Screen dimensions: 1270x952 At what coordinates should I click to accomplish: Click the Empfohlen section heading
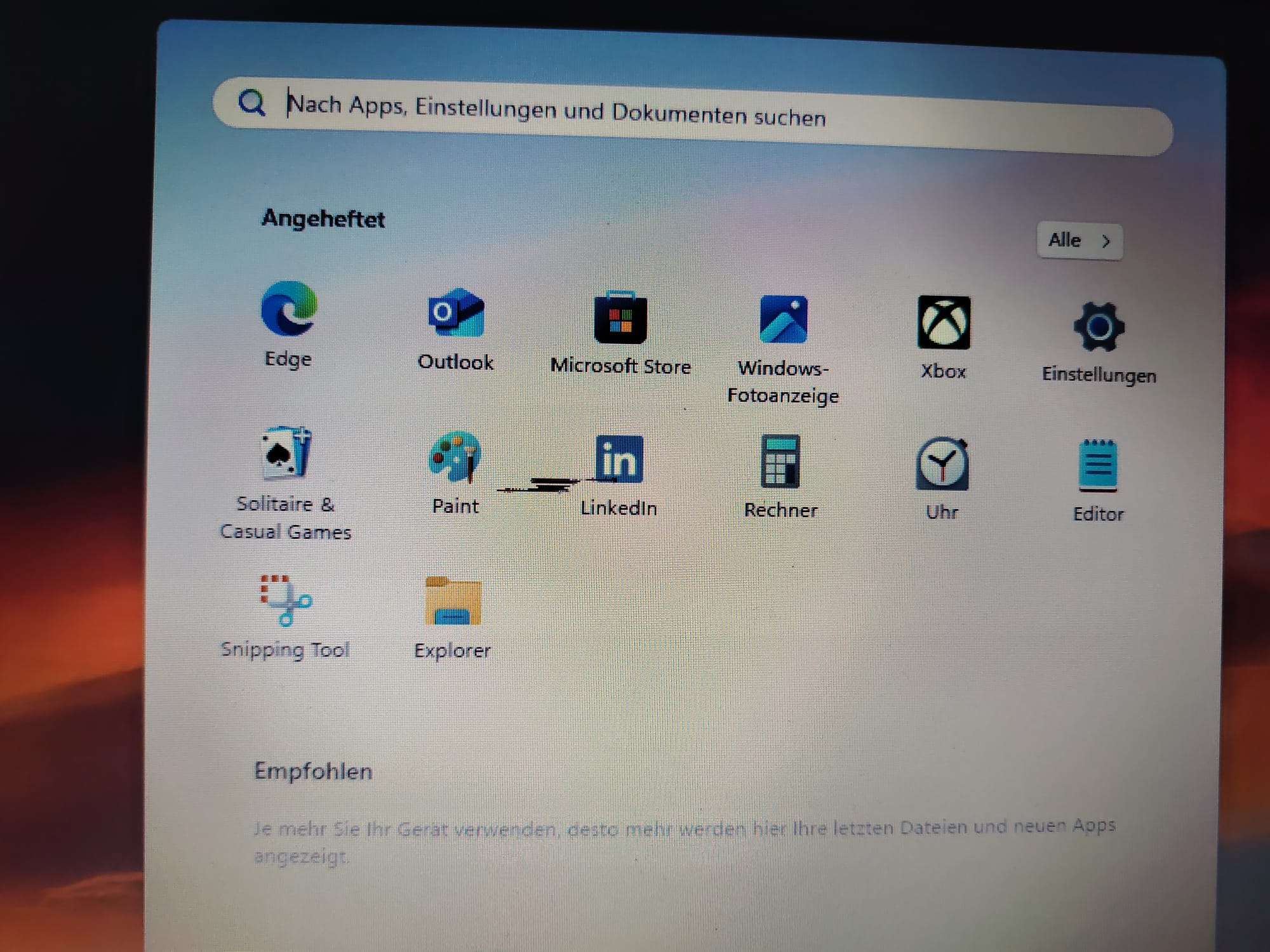tap(313, 772)
